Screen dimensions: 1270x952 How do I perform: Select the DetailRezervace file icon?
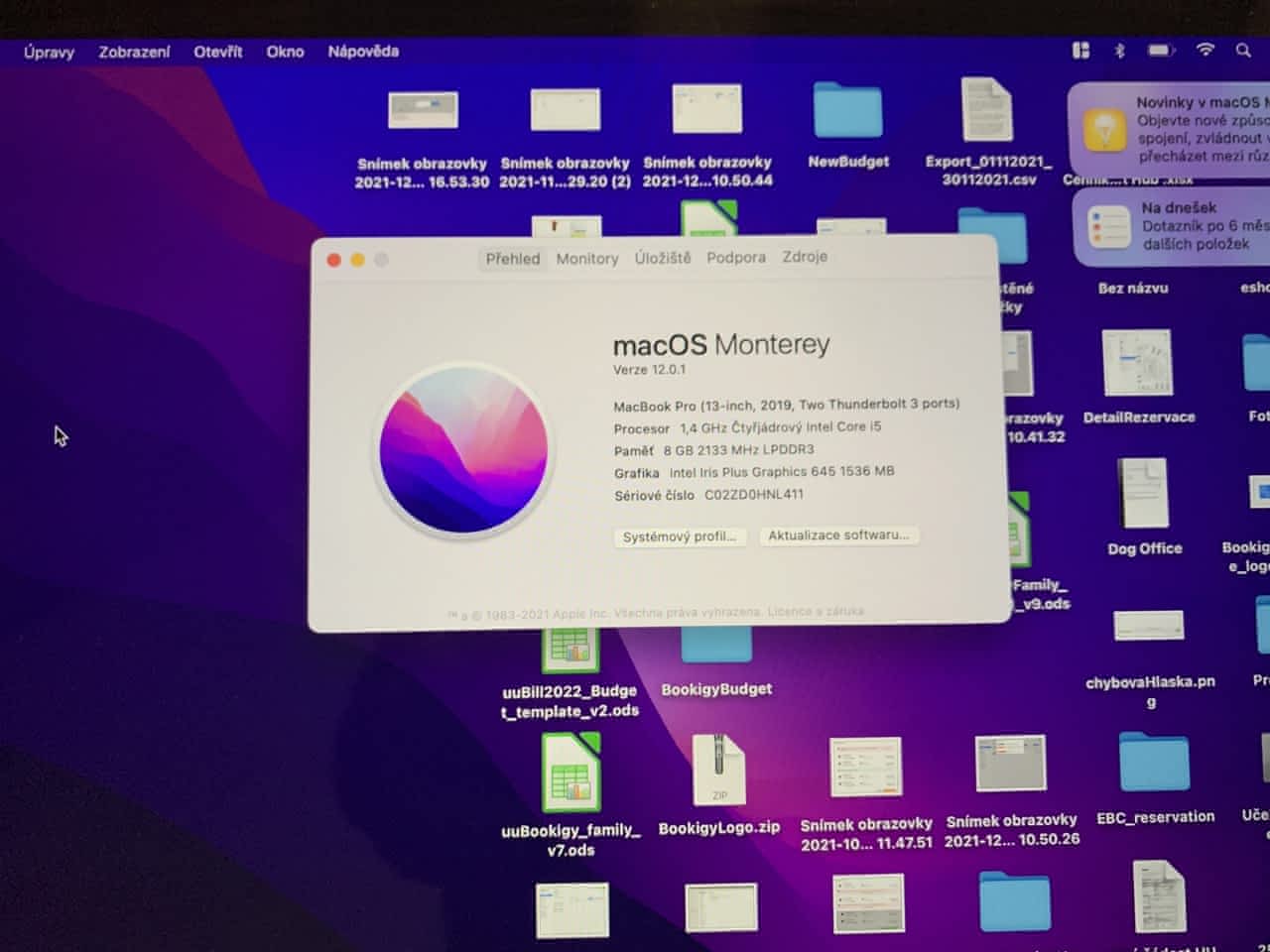point(1137,364)
